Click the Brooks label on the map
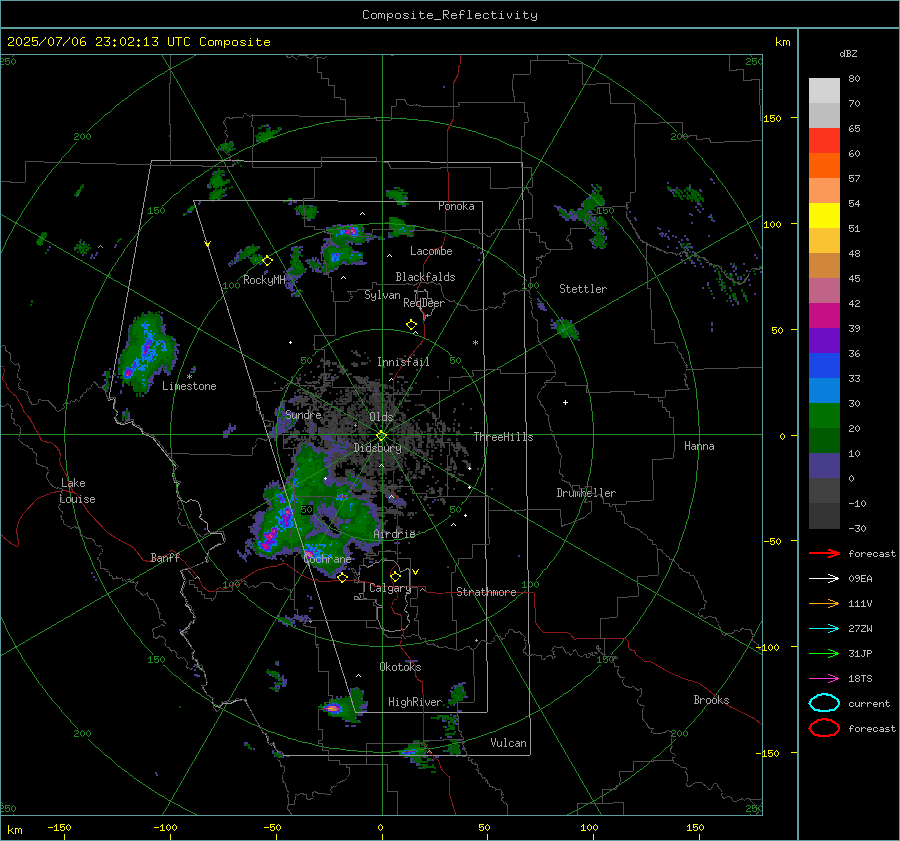Screen dimensions: 900x841 tap(711, 700)
